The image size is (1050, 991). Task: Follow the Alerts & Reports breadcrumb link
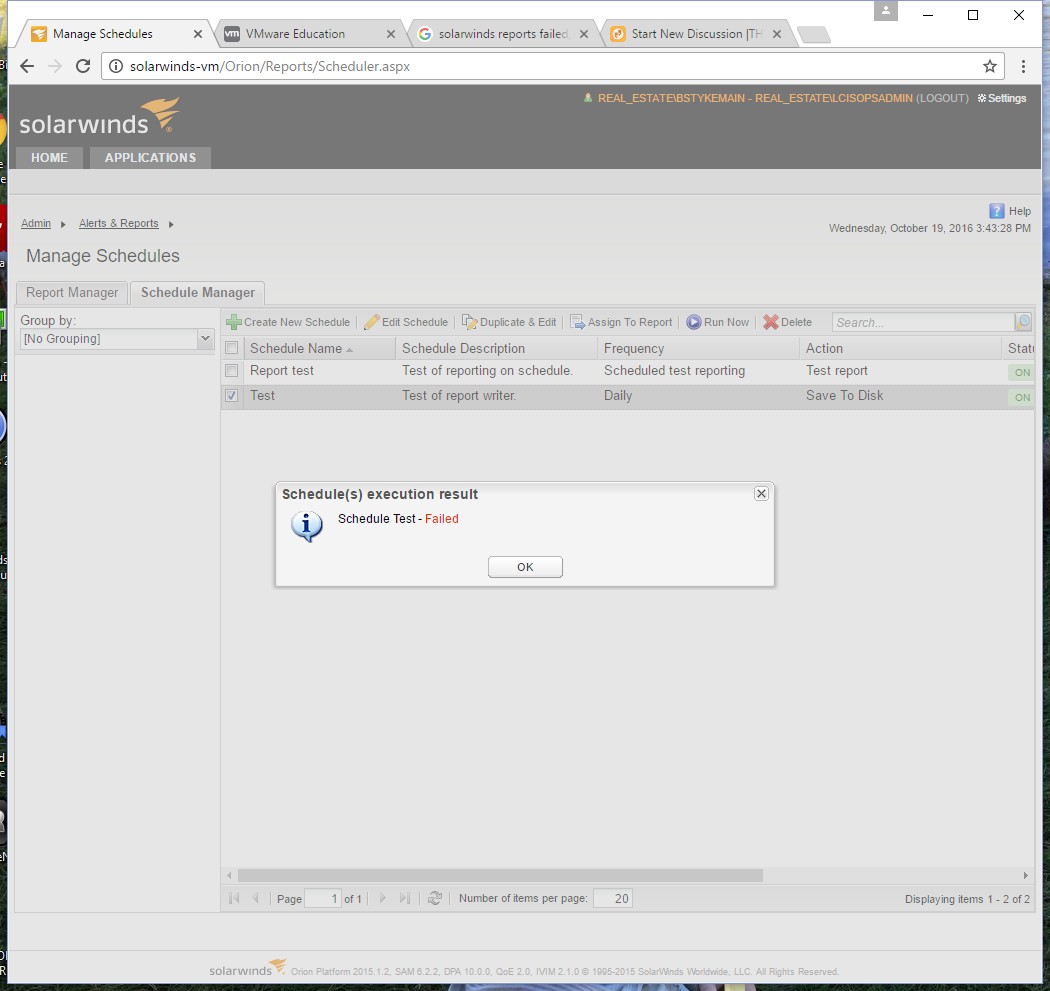pos(119,224)
